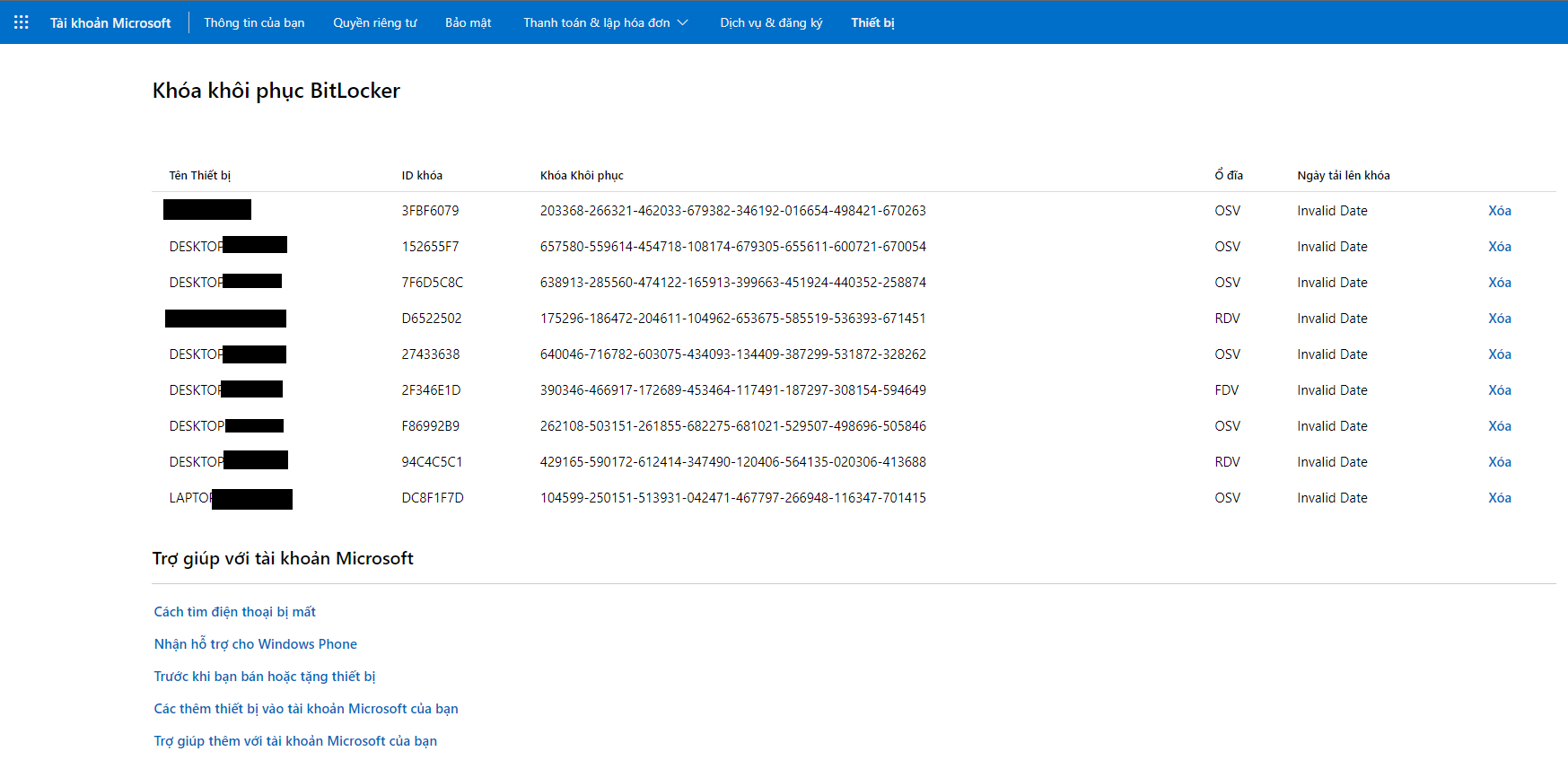The height and width of the screenshot is (769, 1568).
Task: Click the key ID 2F346E1D cell
Action: tap(431, 390)
